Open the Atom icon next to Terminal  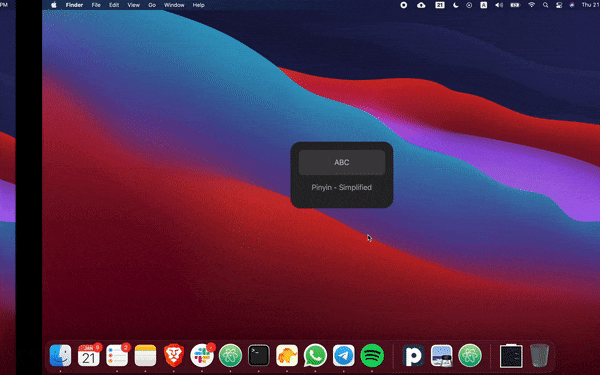tap(230, 355)
